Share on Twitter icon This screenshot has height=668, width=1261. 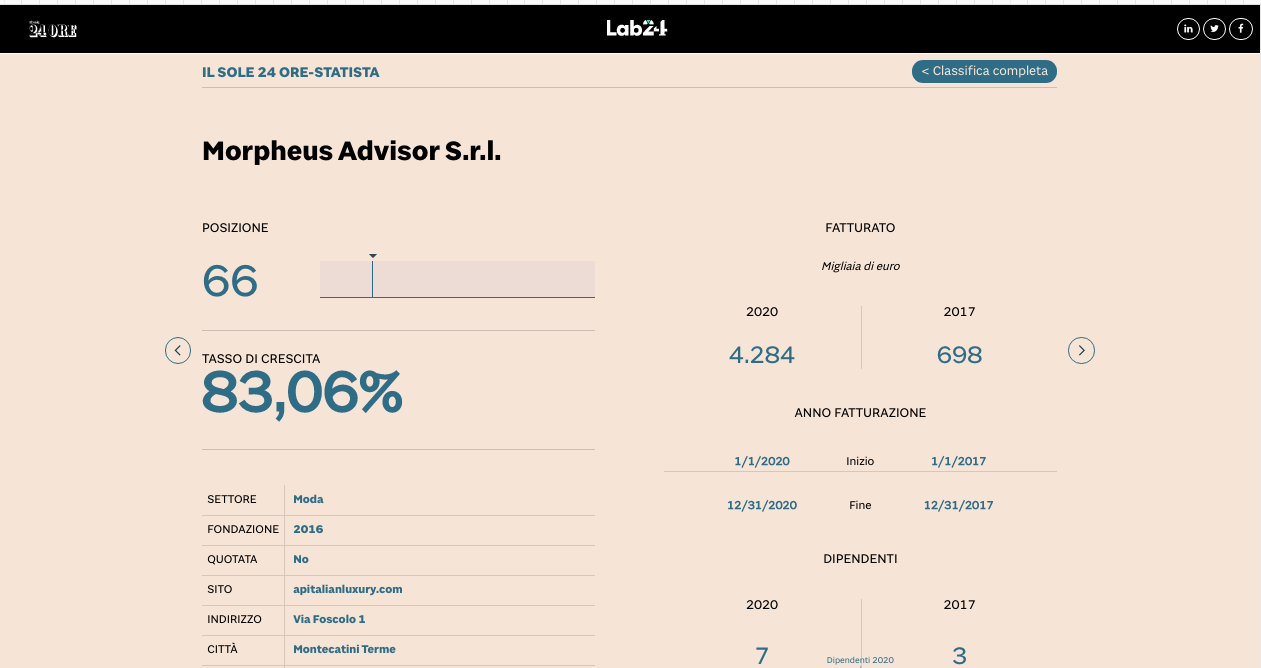(x=1214, y=29)
